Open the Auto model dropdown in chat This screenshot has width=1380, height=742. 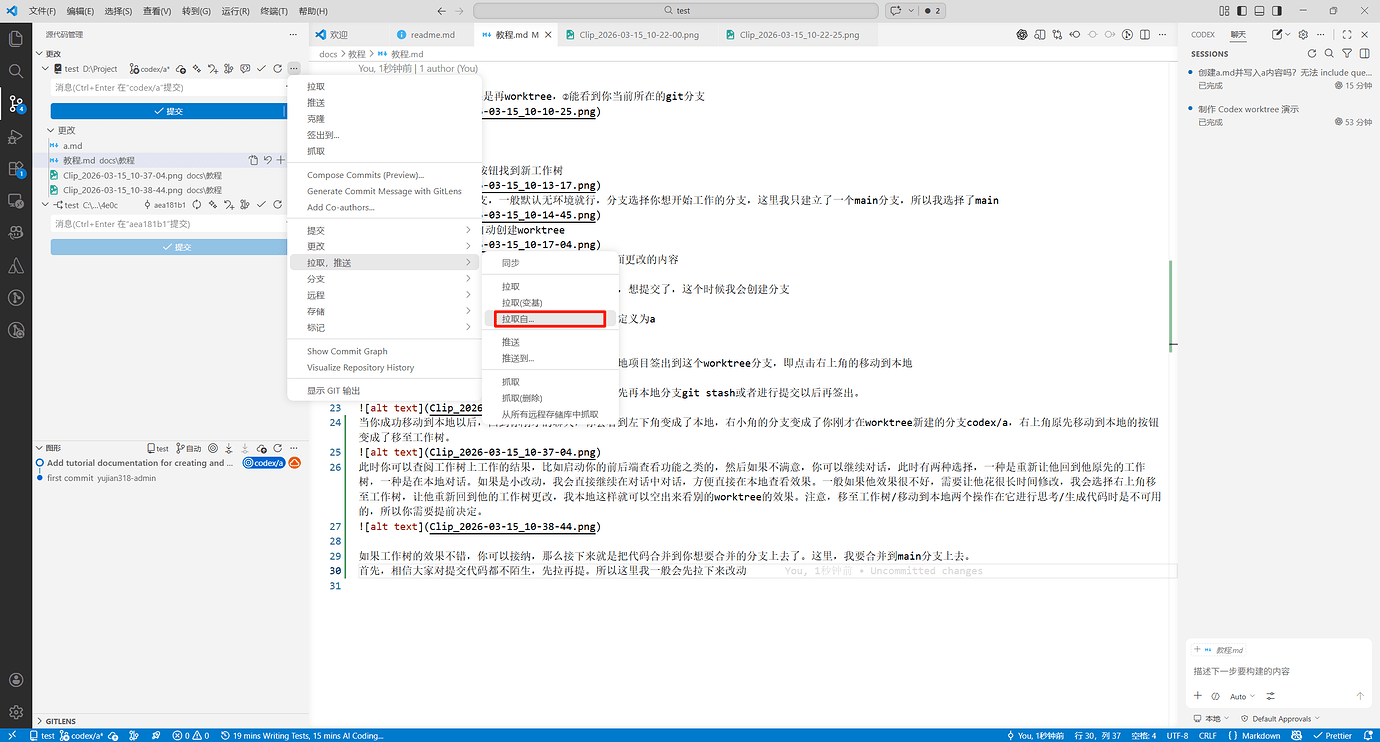[x=1241, y=696]
